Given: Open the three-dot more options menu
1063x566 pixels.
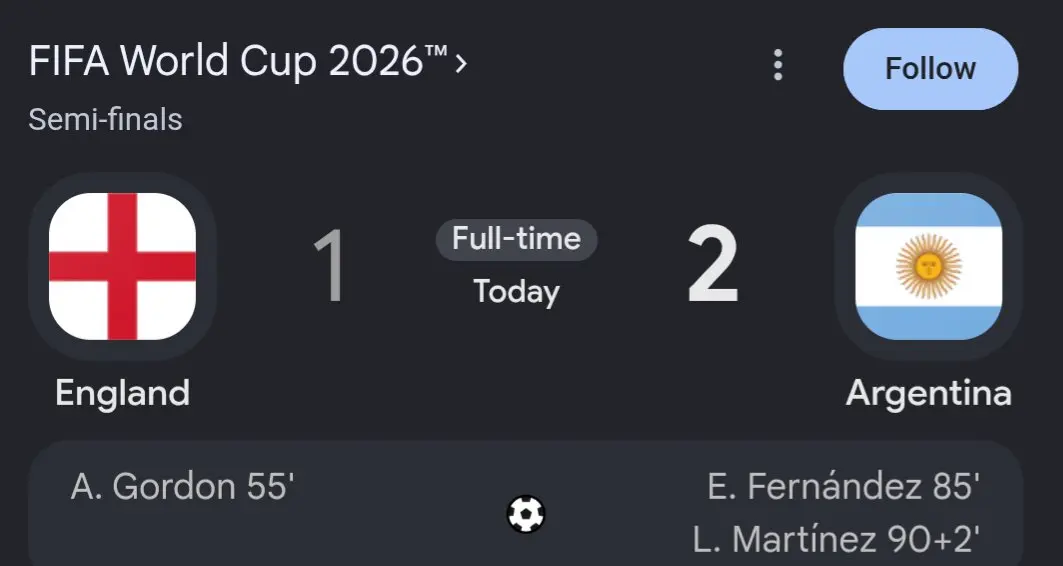Looking at the screenshot, I should point(778,65).
